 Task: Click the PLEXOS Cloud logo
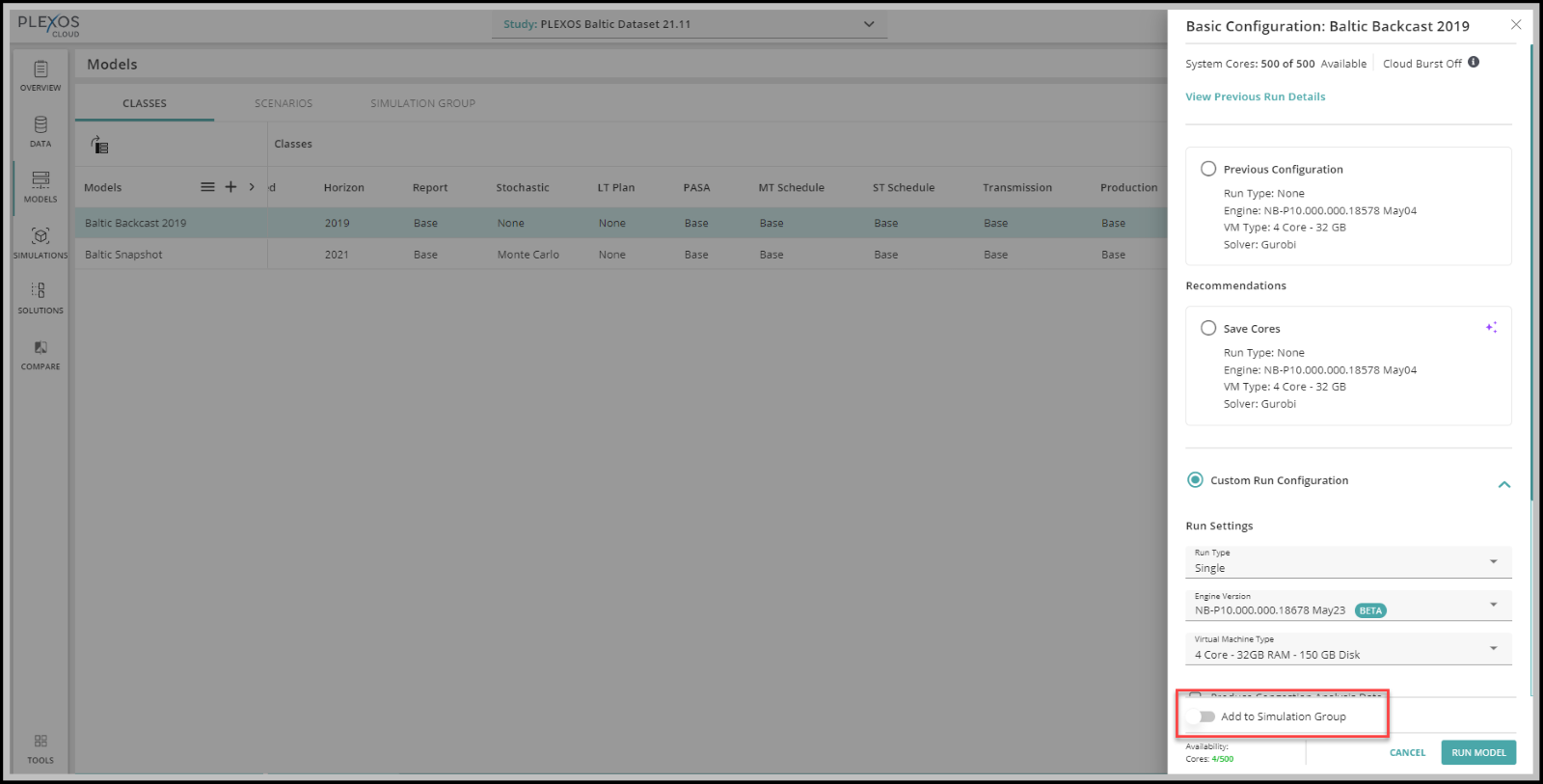tap(49, 25)
